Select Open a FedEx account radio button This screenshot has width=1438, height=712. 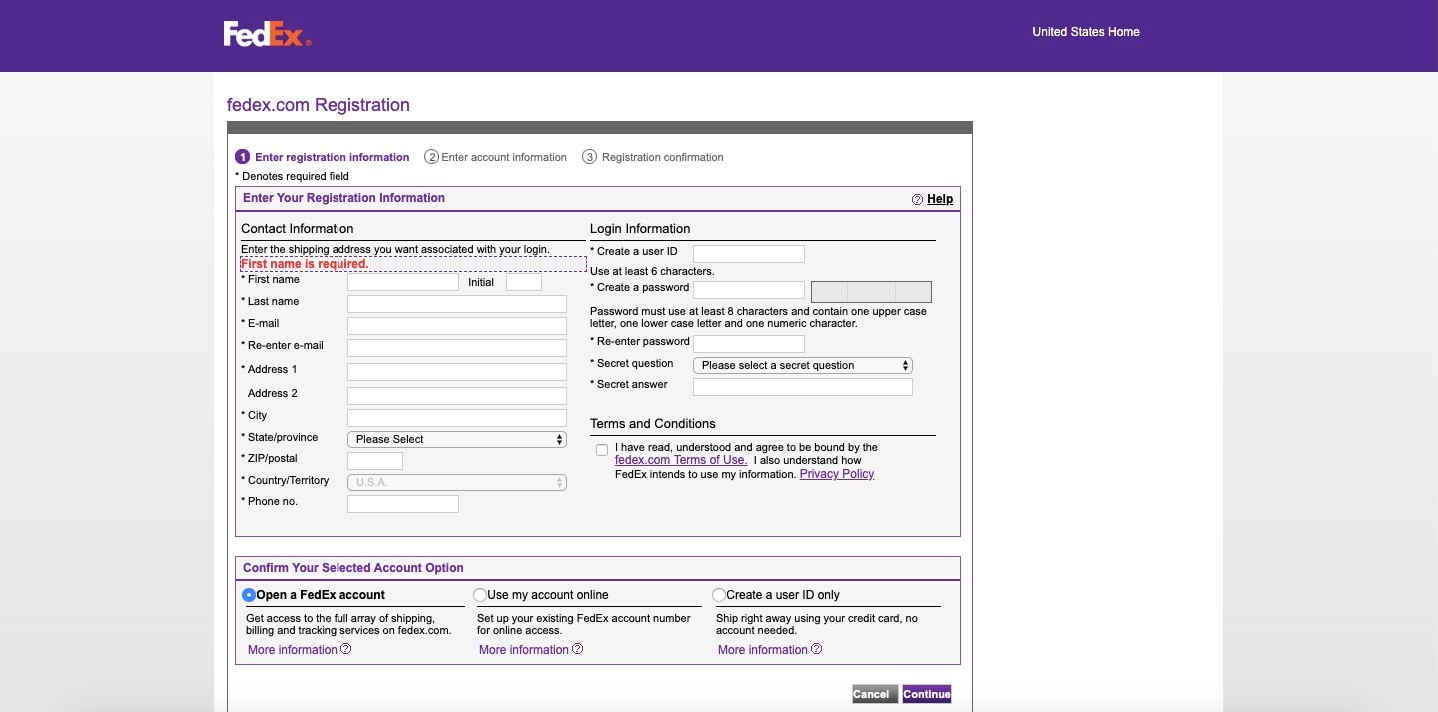[249, 595]
